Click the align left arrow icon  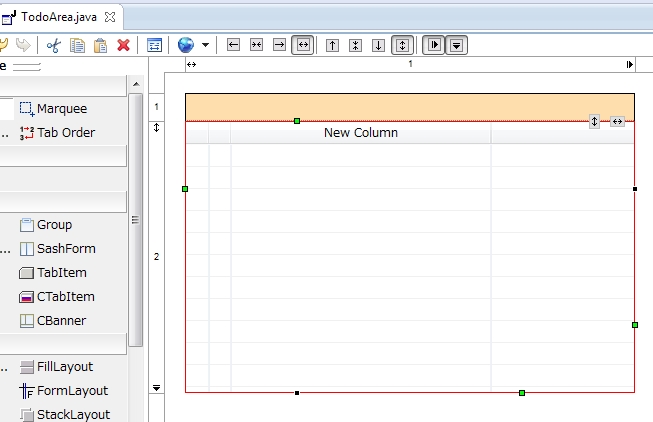point(233,45)
